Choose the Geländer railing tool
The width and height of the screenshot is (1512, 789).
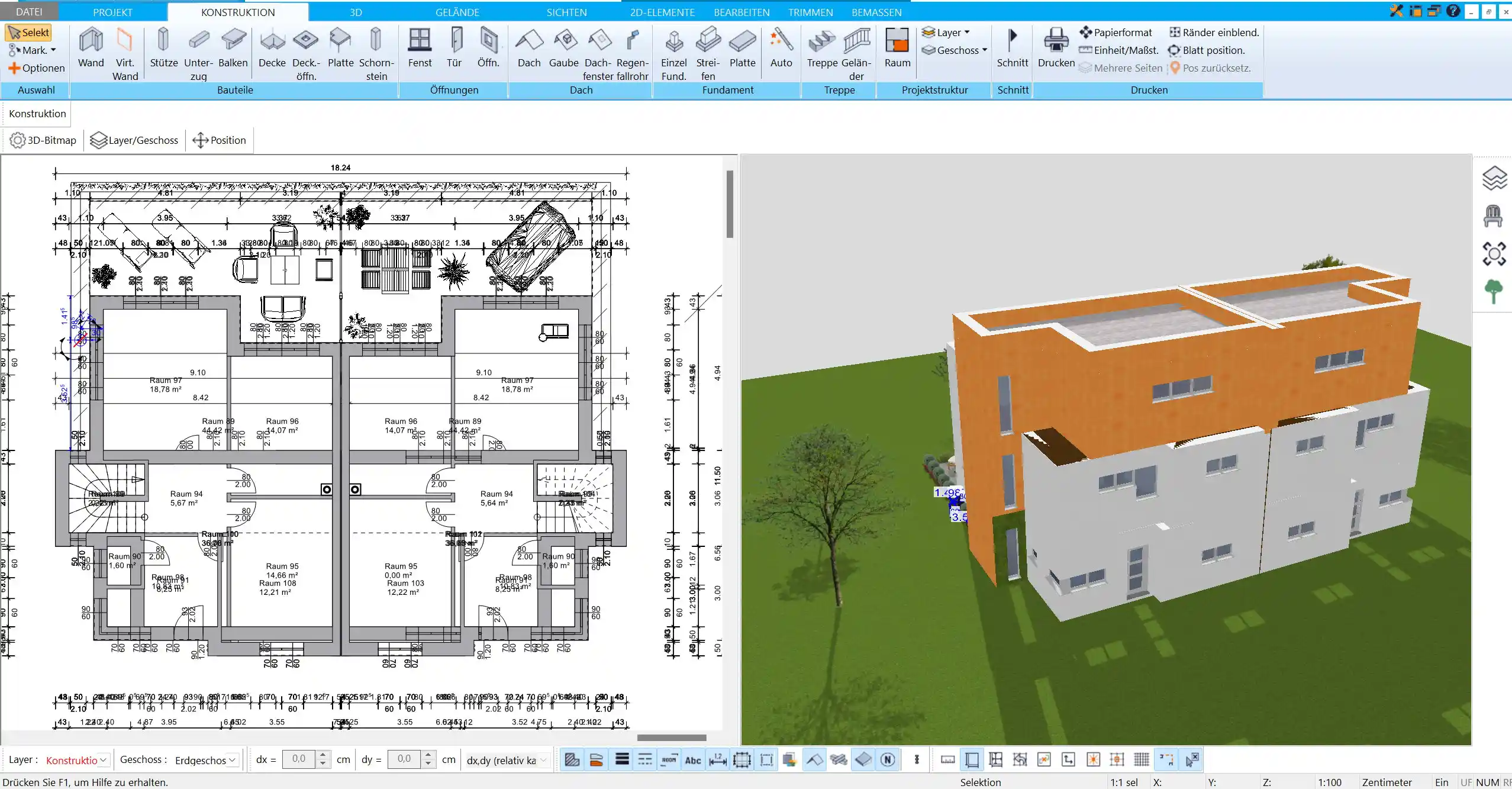coord(856,54)
